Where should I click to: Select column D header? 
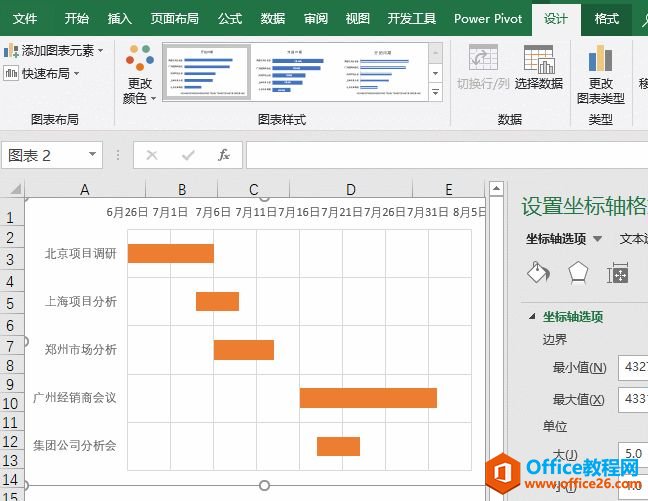(351, 189)
